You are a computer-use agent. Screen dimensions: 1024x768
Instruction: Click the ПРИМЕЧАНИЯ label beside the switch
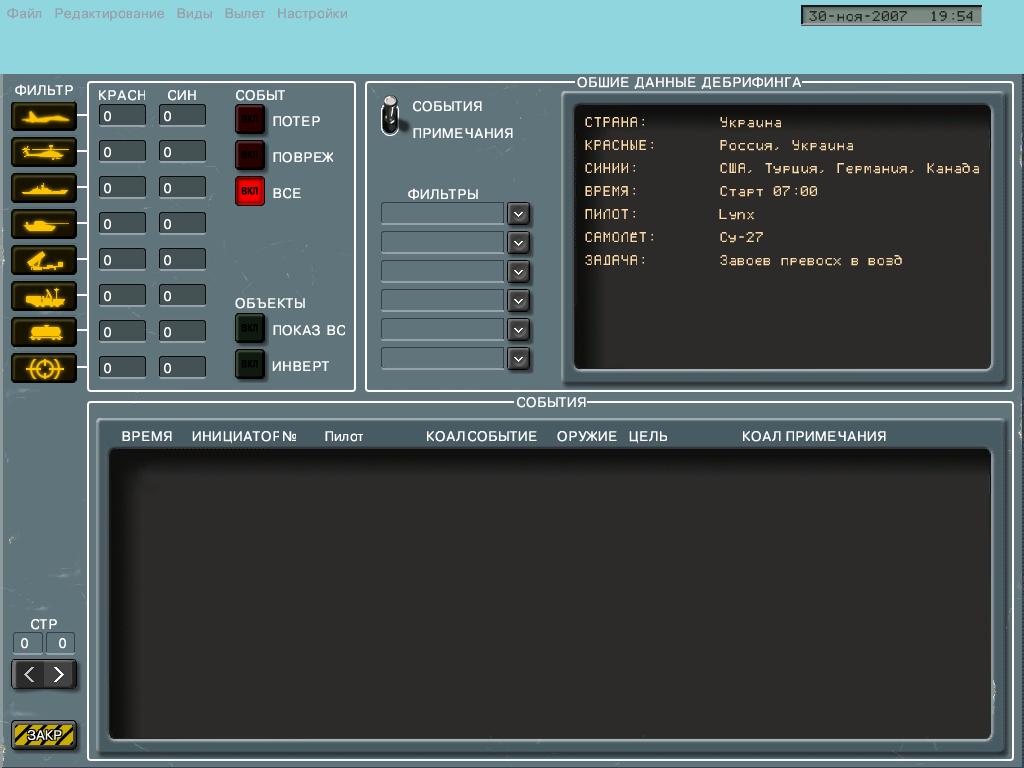point(462,133)
